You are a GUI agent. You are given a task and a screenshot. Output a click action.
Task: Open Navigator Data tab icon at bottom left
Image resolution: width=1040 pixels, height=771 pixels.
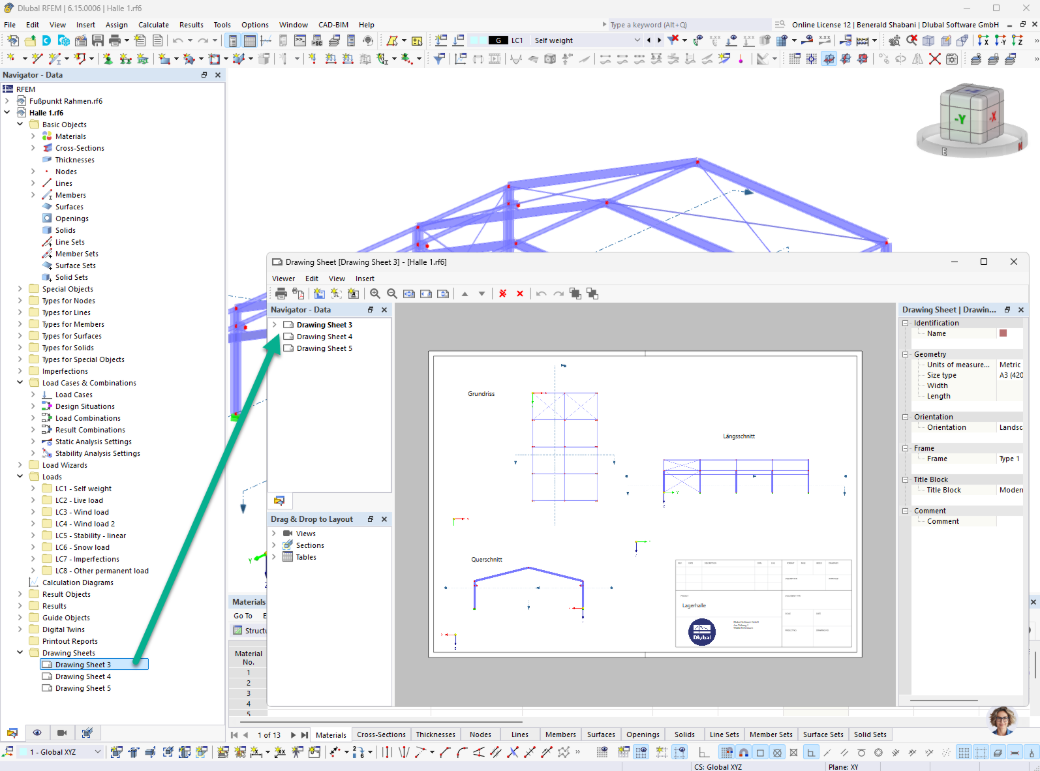coord(12,733)
